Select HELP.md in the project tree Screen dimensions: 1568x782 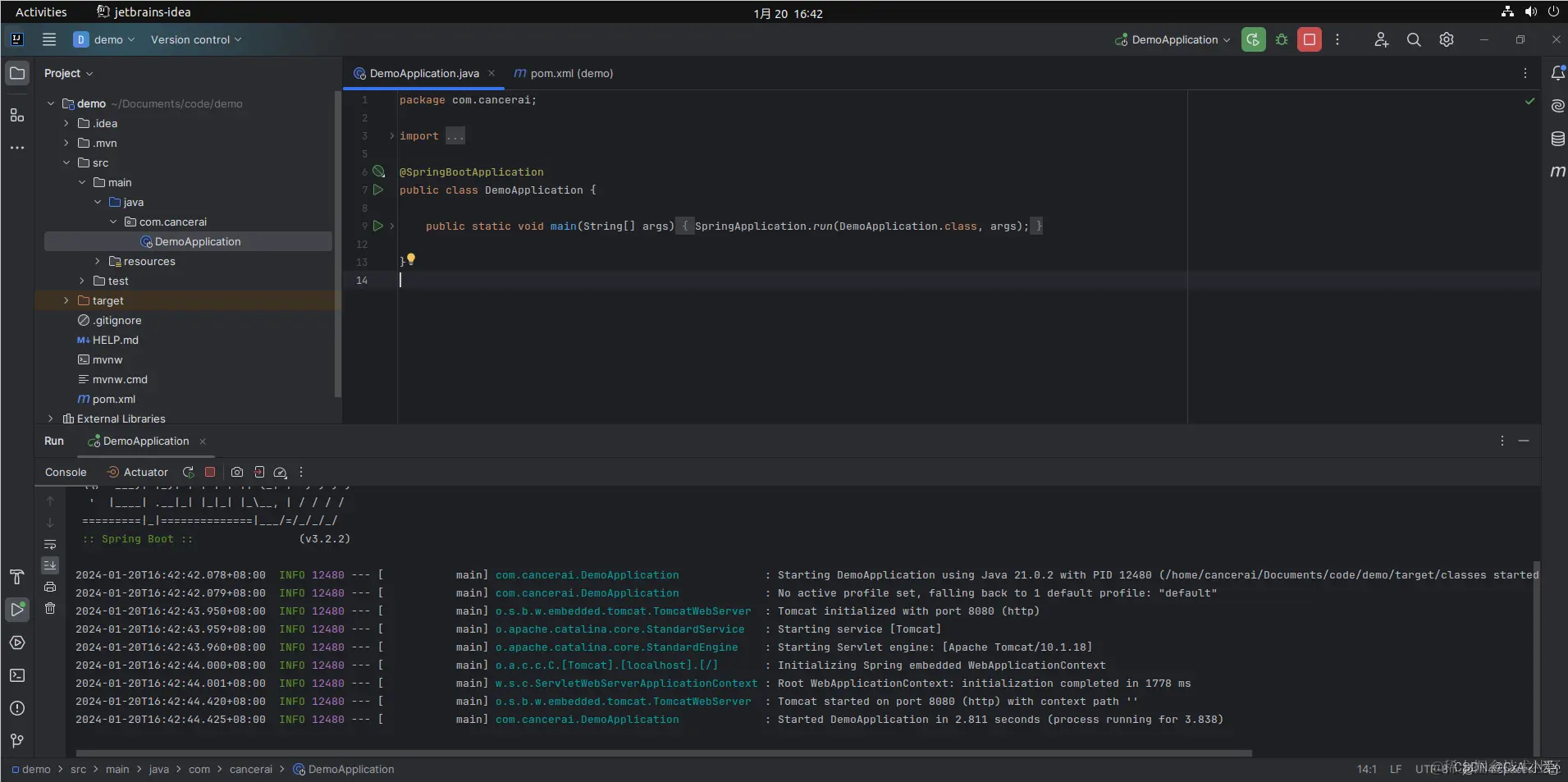115,340
